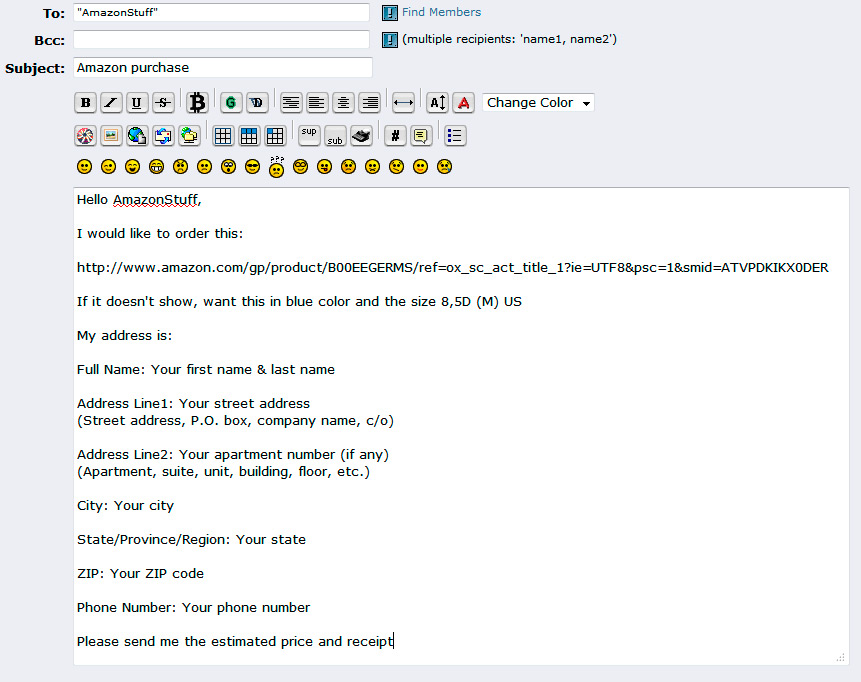
Task: Insert a table with plain grid icon
Action: (223, 136)
